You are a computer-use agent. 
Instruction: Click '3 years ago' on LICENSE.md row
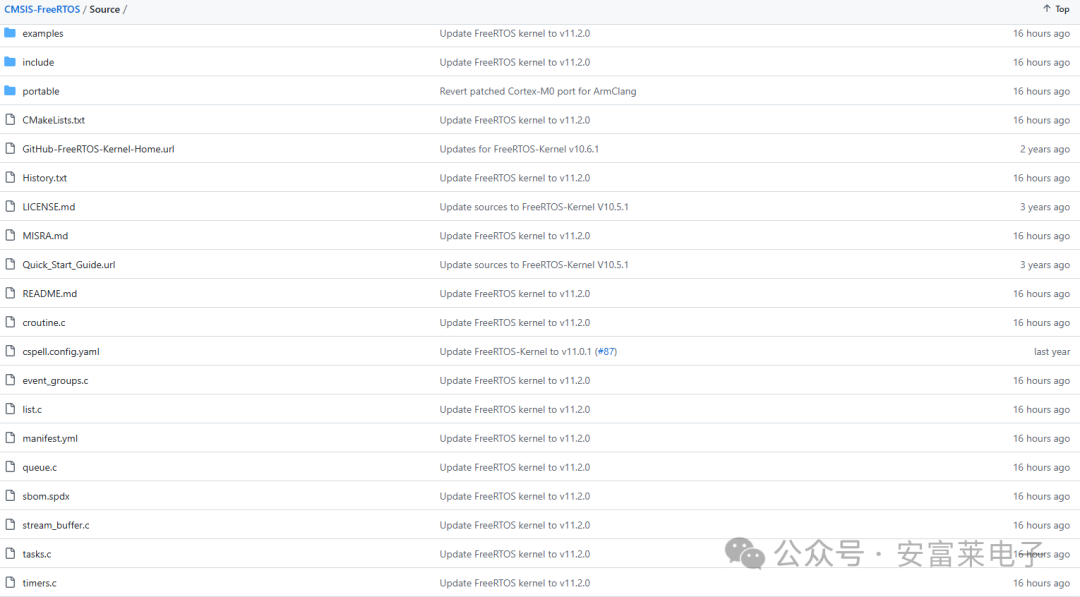point(1045,207)
